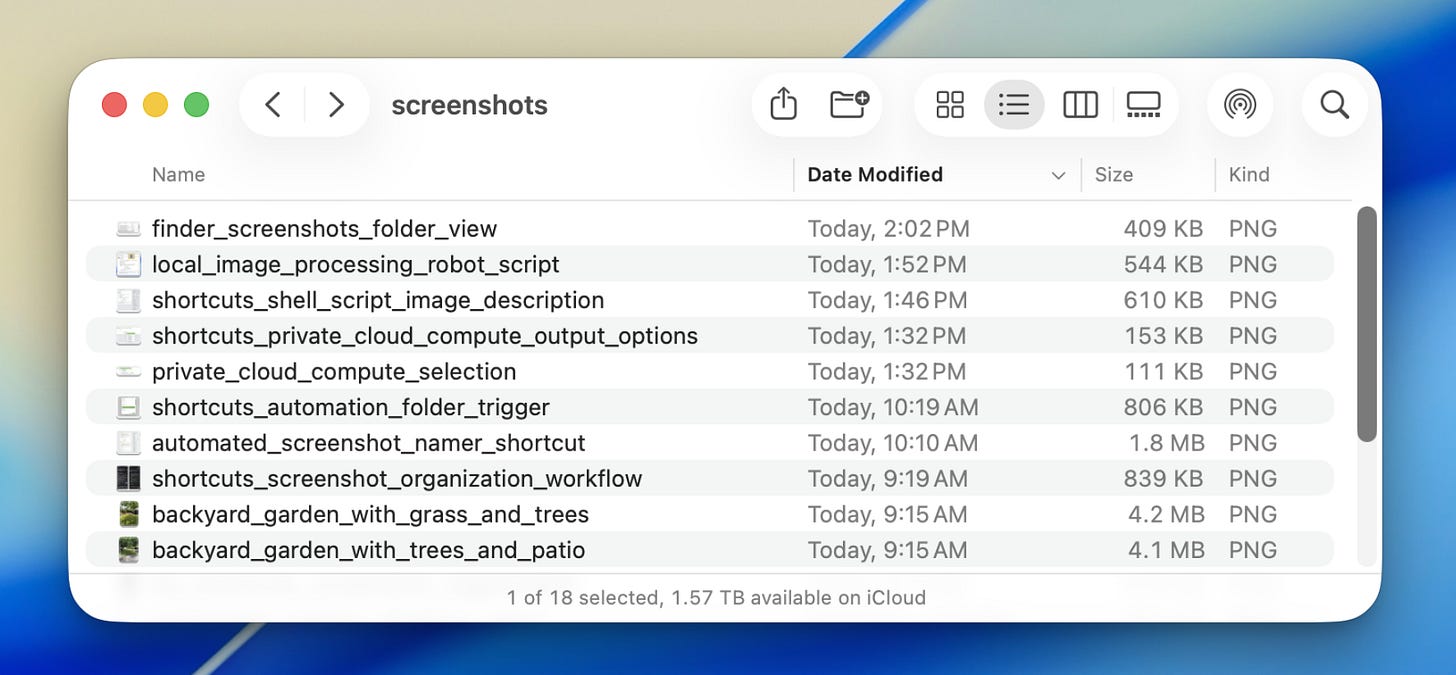Click the 839 KB size value
The image size is (1456, 675).
(1163, 479)
